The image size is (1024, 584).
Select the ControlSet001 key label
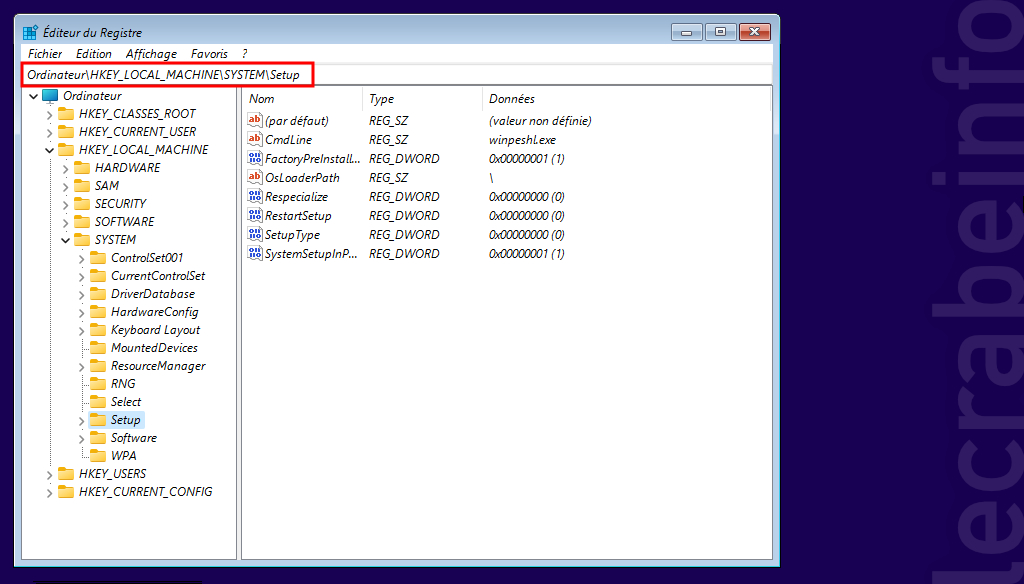tap(147, 258)
